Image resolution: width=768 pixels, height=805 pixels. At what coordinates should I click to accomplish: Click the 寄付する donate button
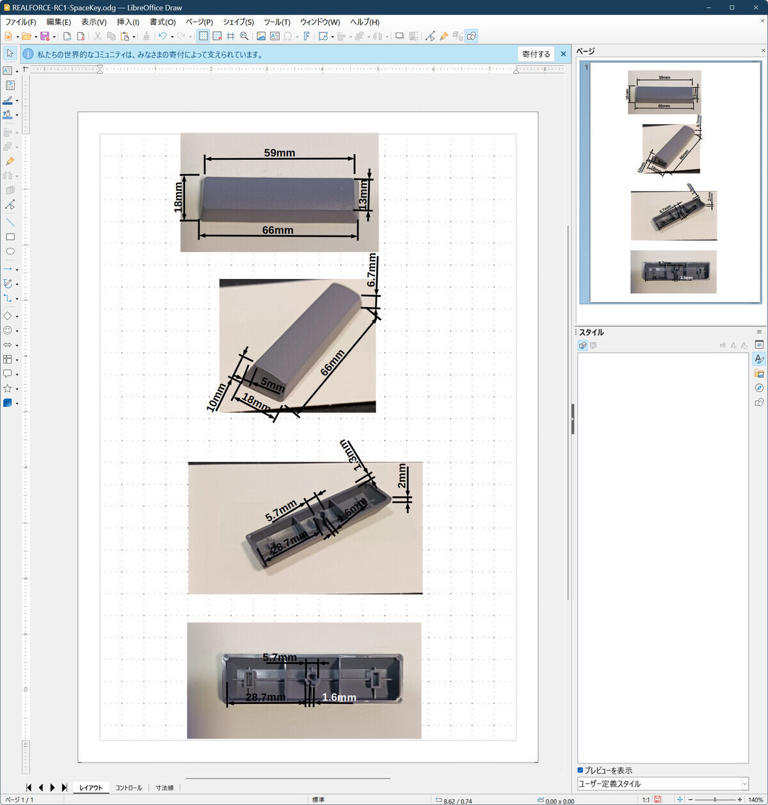(x=536, y=54)
